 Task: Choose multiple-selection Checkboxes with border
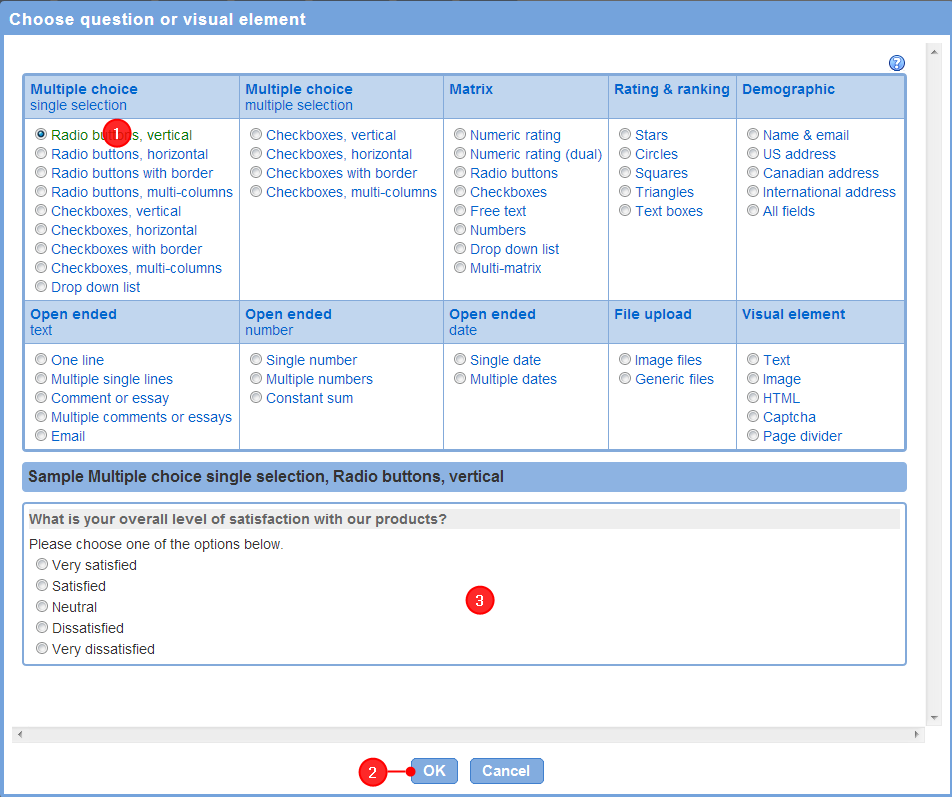(x=256, y=172)
